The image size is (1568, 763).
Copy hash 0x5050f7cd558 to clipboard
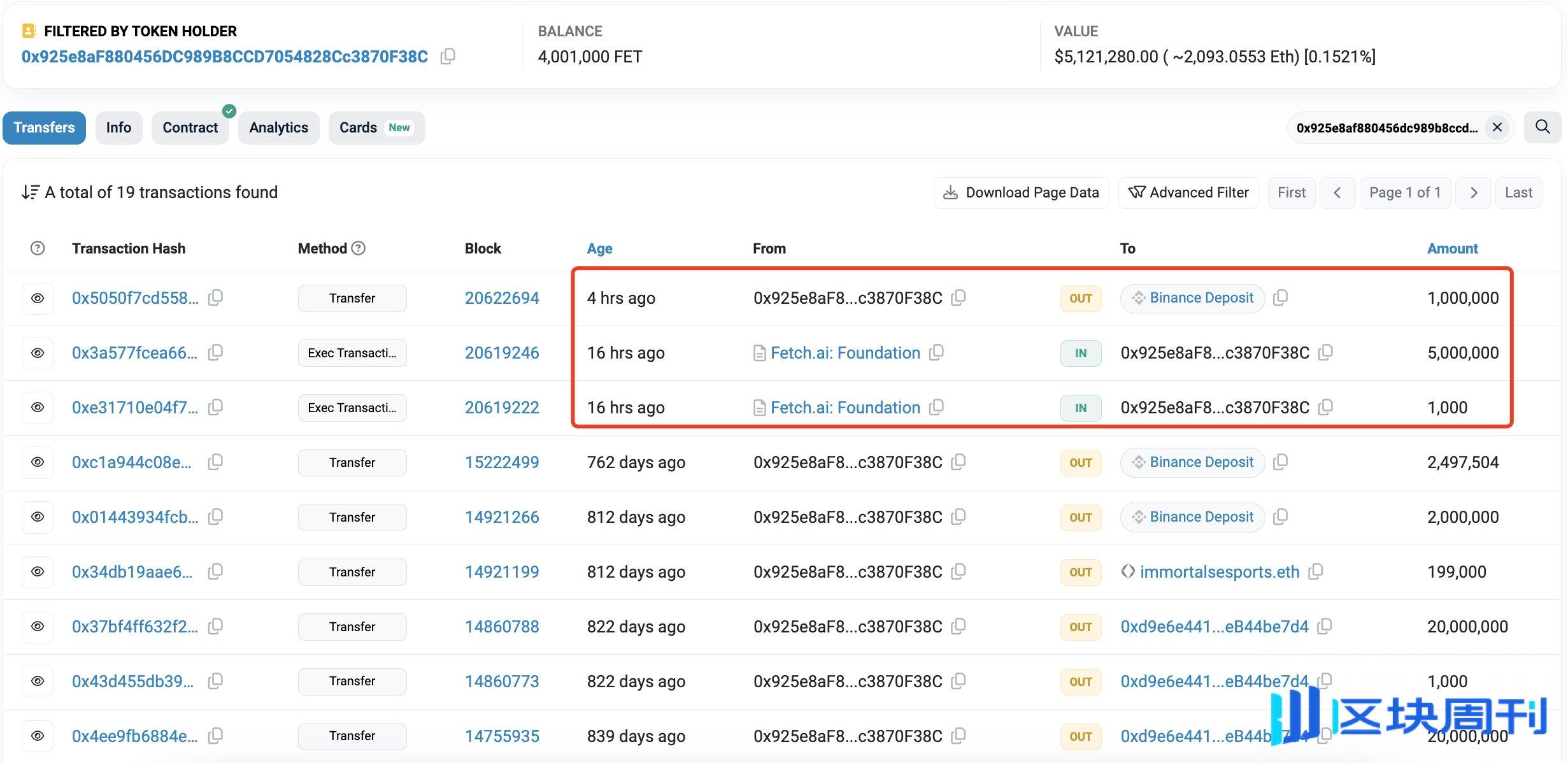pyautogui.click(x=216, y=297)
